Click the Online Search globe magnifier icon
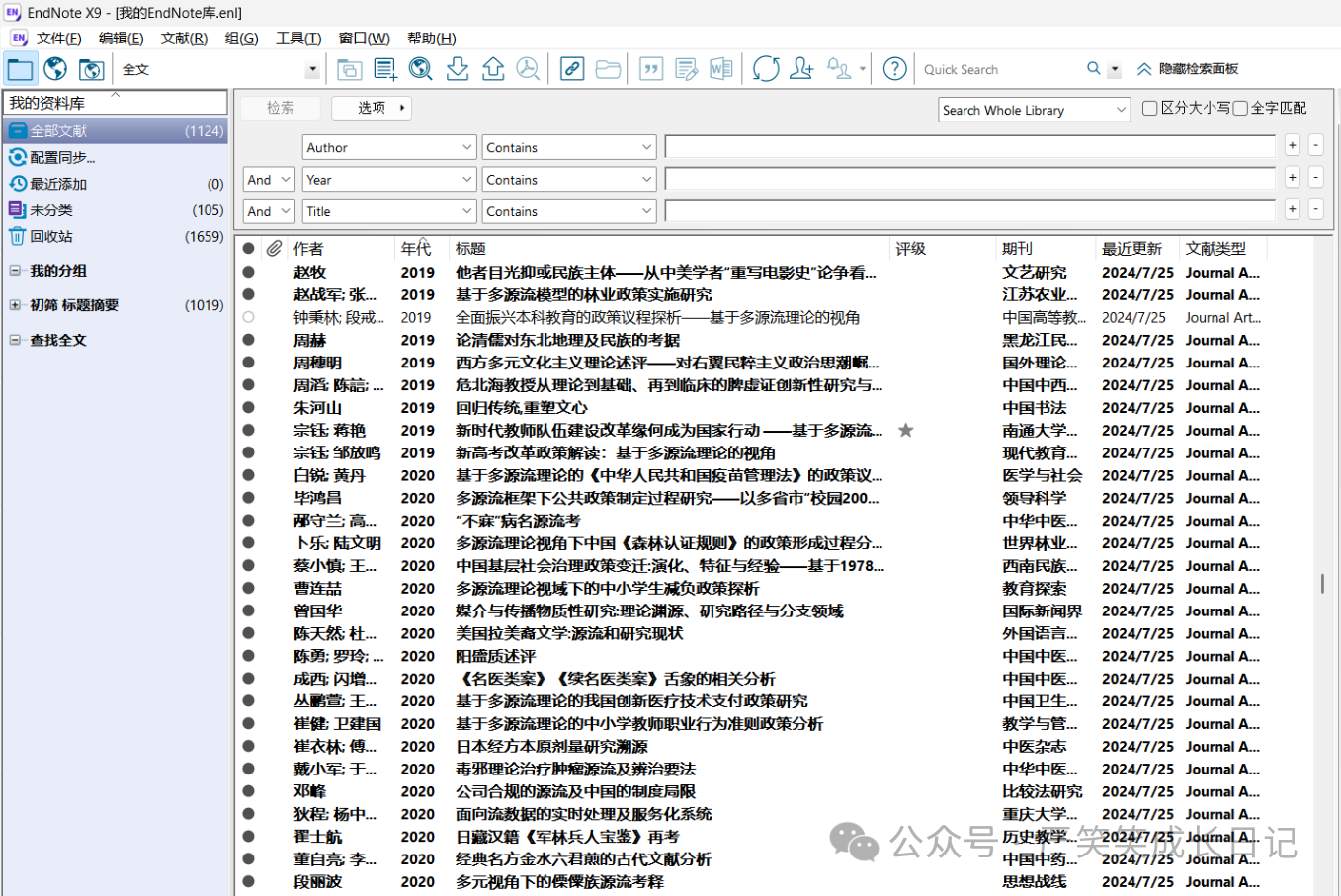The width and height of the screenshot is (1341, 896). pos(421,69)
